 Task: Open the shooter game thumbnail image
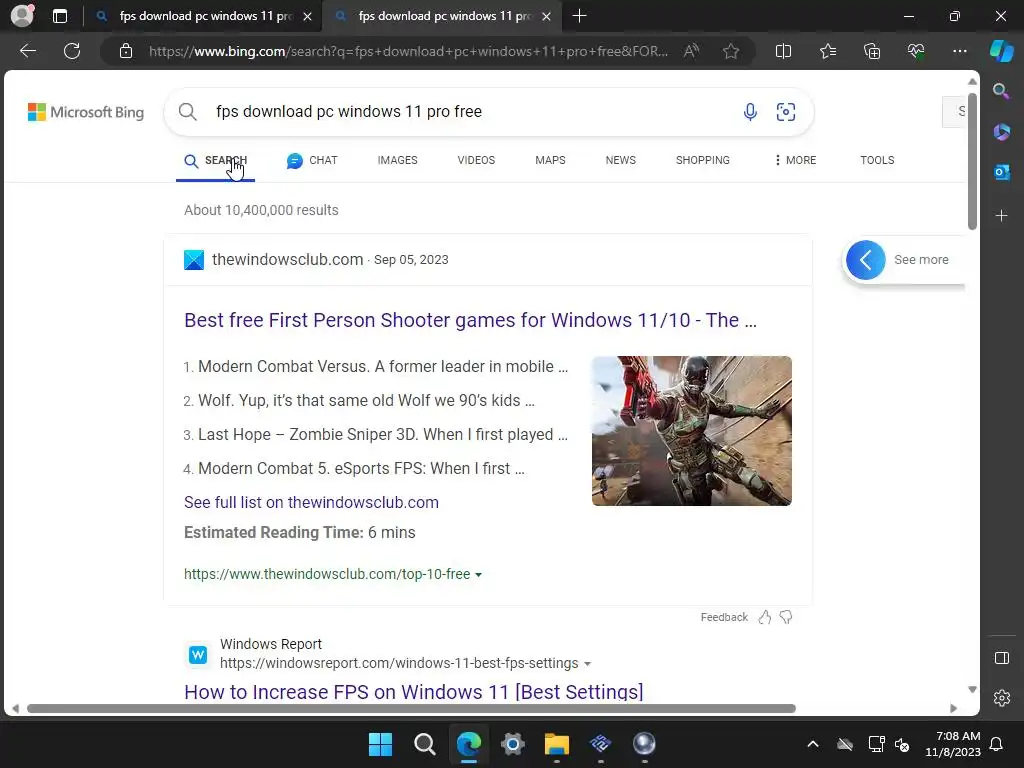coord(692,431)
